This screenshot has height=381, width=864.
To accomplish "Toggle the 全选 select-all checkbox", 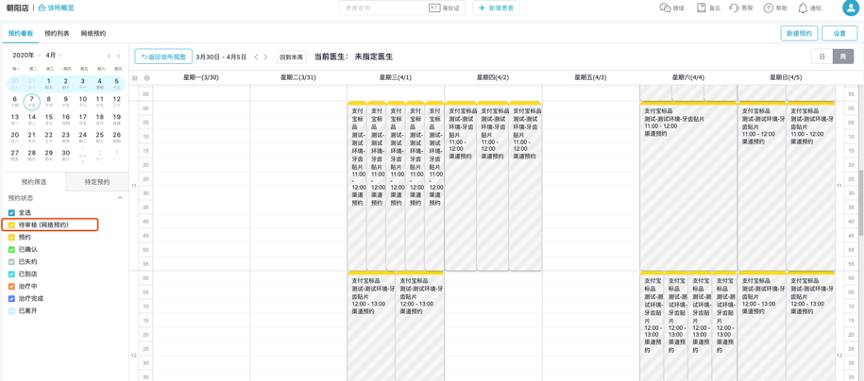I will pyautogui.click(x=12, y=212).
